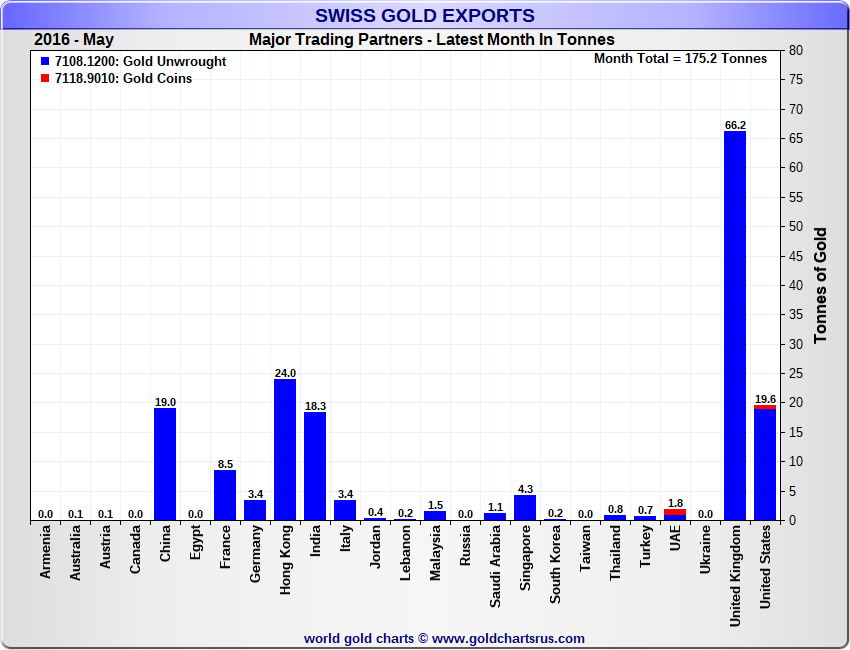Click the 'India' axis label

pyautogui.click(x=315, y=541)
